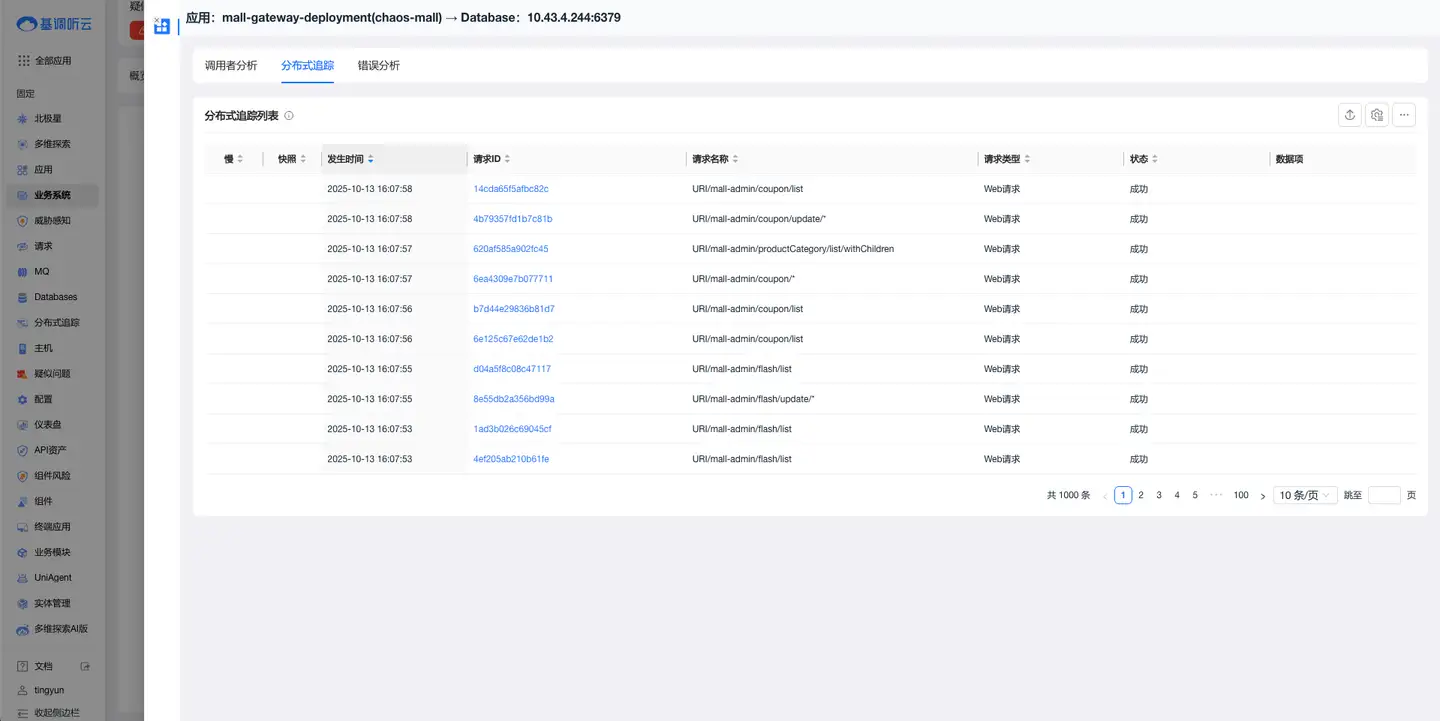Expand the pagination ellipsis for more pages

coord(1216,495)
